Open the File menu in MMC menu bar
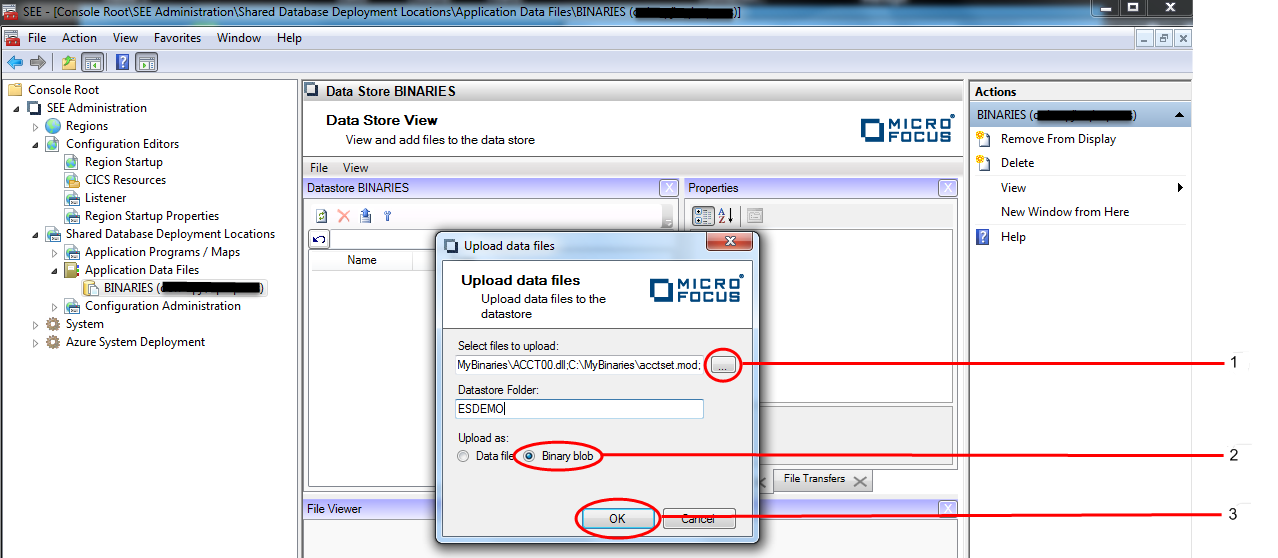1278x558 pixels. click(x=37, y=38)
